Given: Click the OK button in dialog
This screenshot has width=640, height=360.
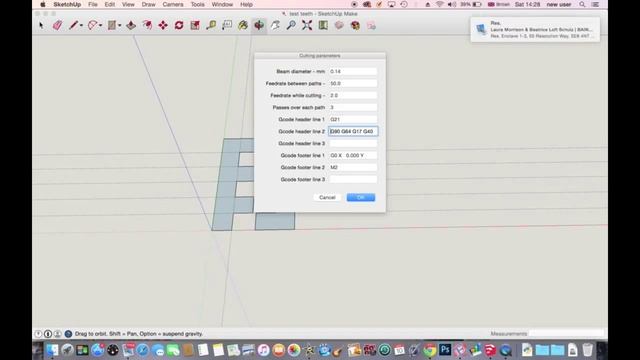Looking at the screenshot, I should 361,198.
